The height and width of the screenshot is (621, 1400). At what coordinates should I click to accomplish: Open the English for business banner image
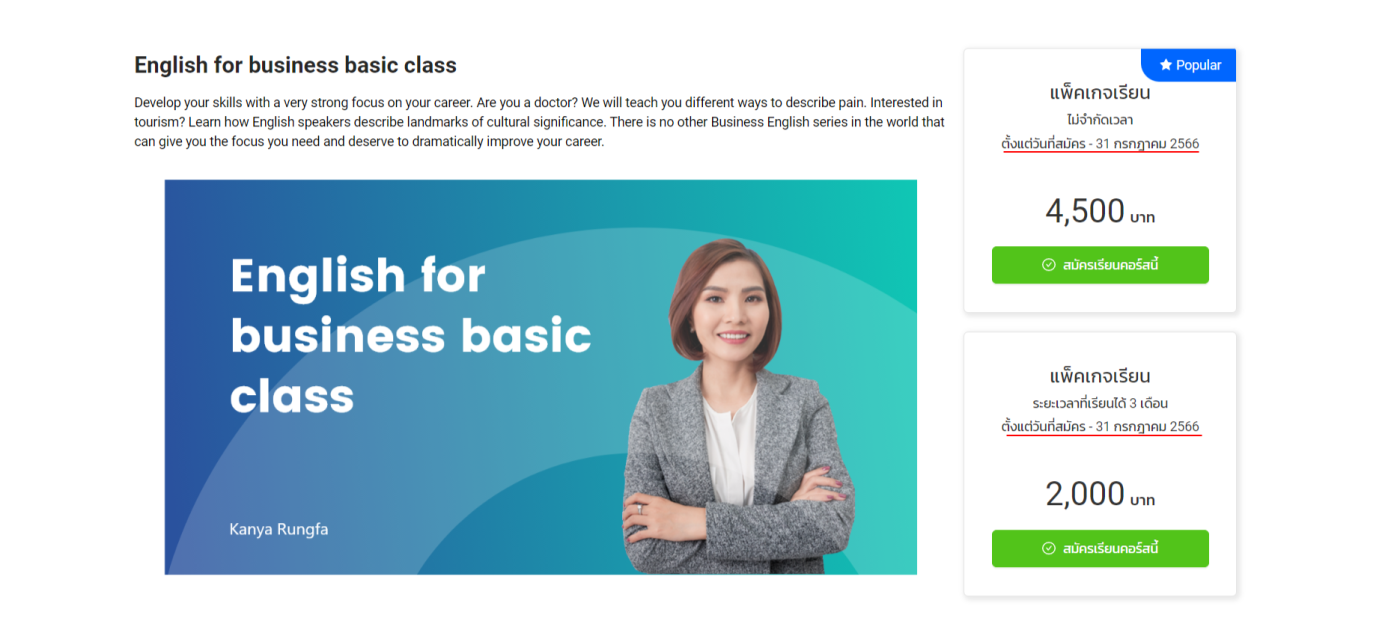[540, 377]
